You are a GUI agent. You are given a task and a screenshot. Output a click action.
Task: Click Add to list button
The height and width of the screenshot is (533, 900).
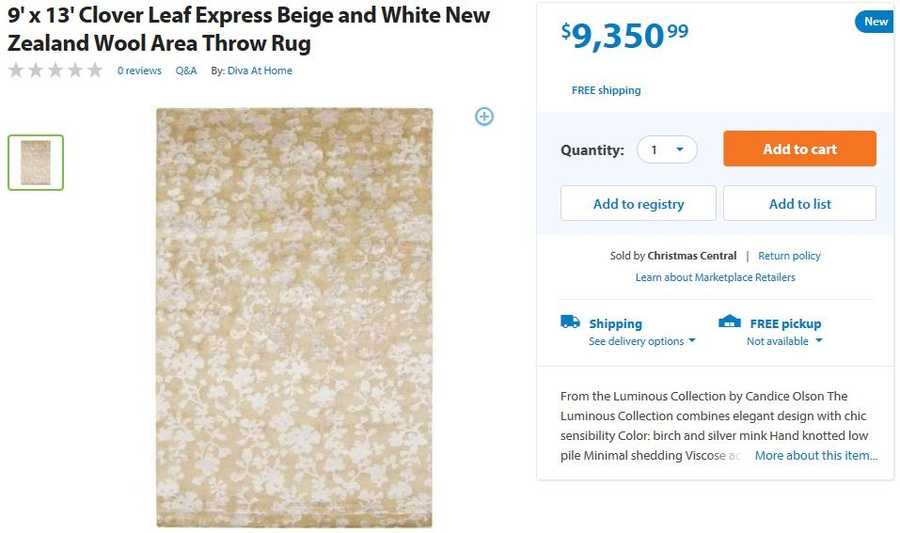[x=799, y=203]
